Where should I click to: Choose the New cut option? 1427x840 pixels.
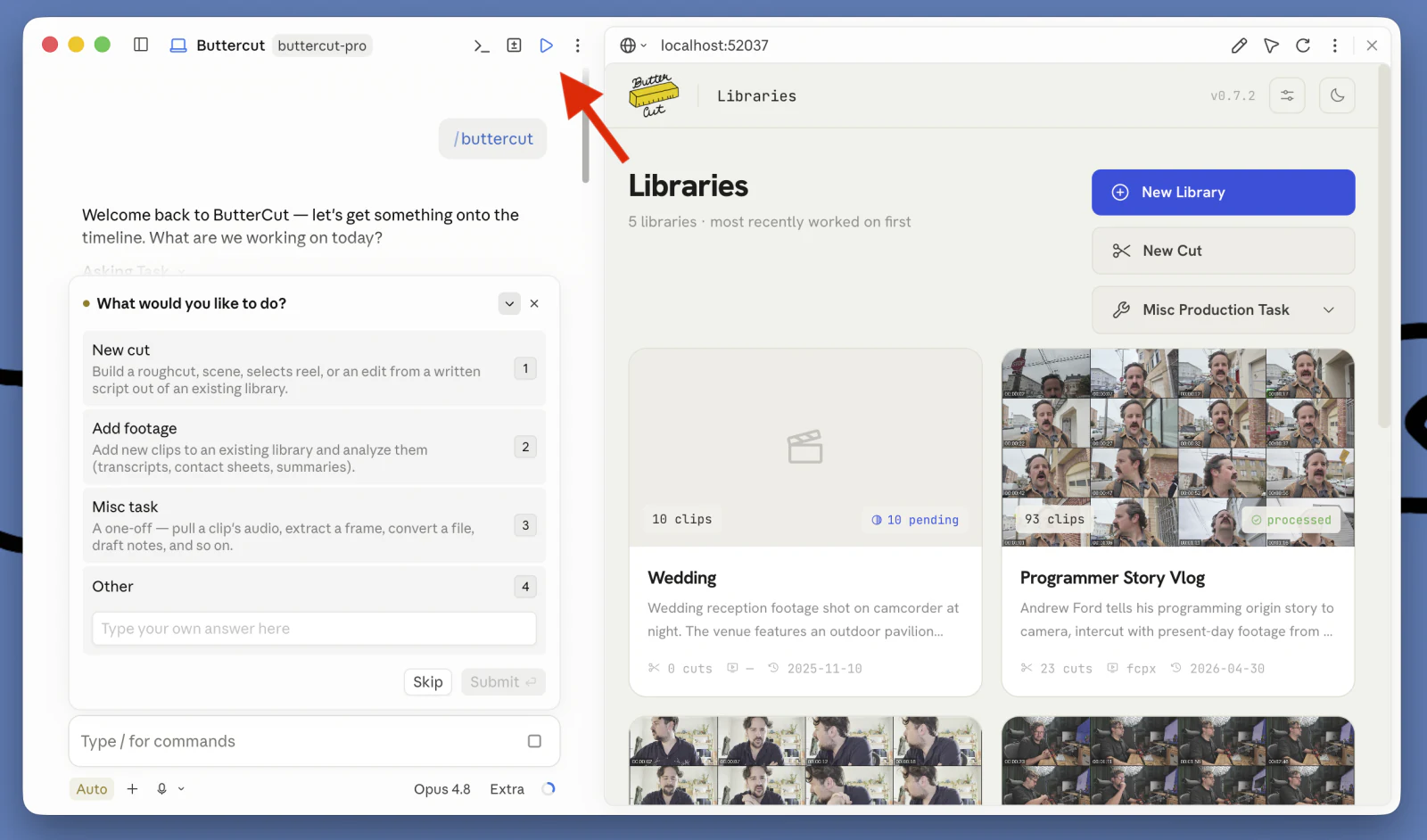coord(314,368)
